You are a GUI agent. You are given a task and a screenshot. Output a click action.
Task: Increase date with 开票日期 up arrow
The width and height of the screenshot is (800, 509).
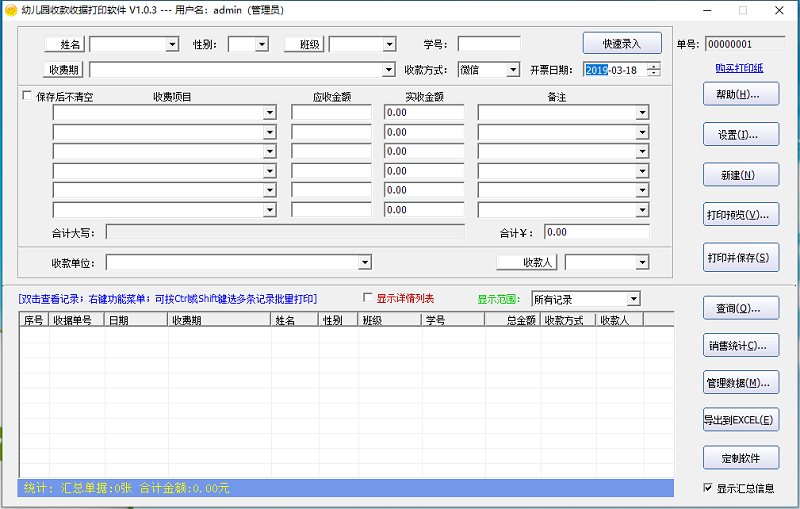tap(654, 66)
